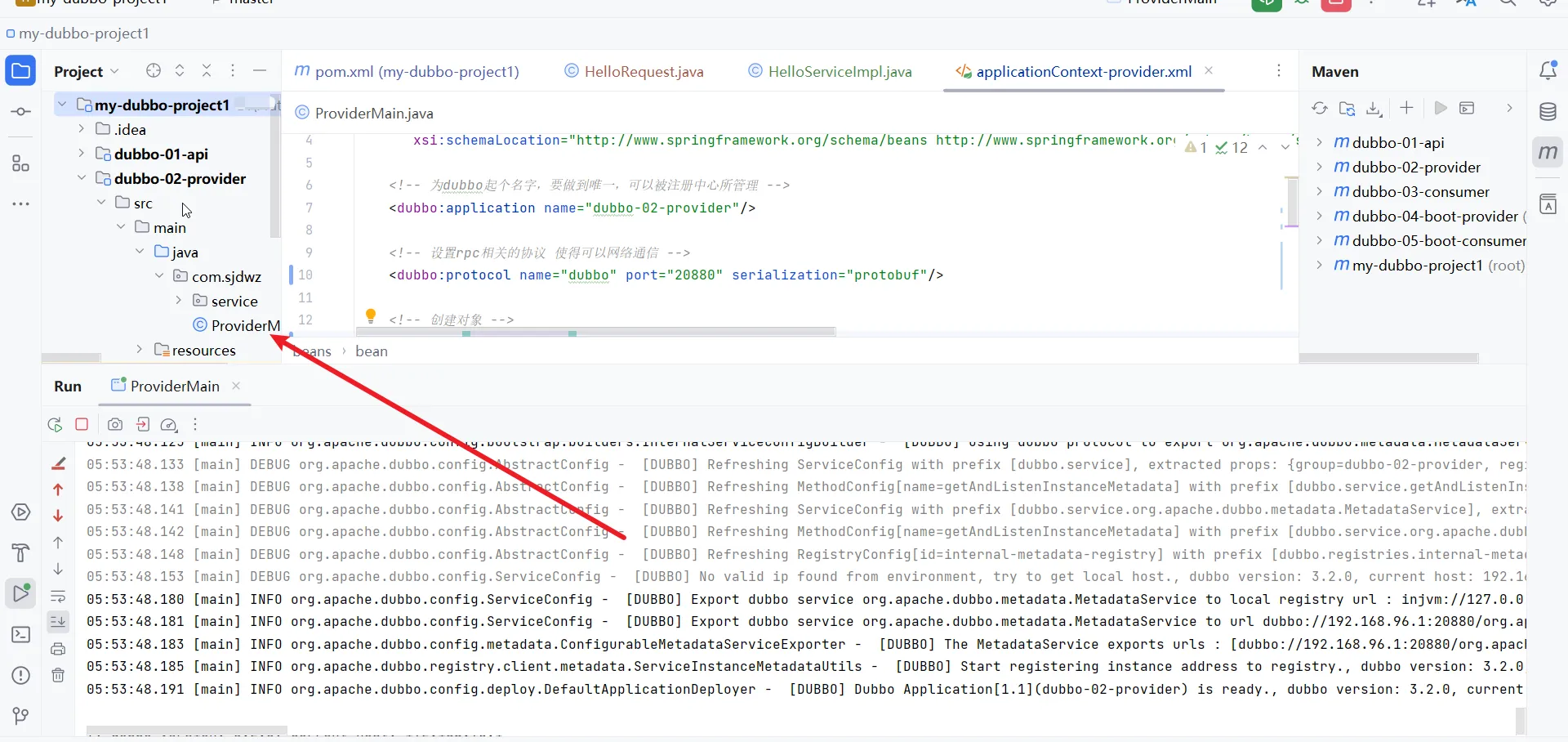This screenshot has width=1568, height=742.
Task: Click the intention lightbulb on line 12
Action: [371, 316]
